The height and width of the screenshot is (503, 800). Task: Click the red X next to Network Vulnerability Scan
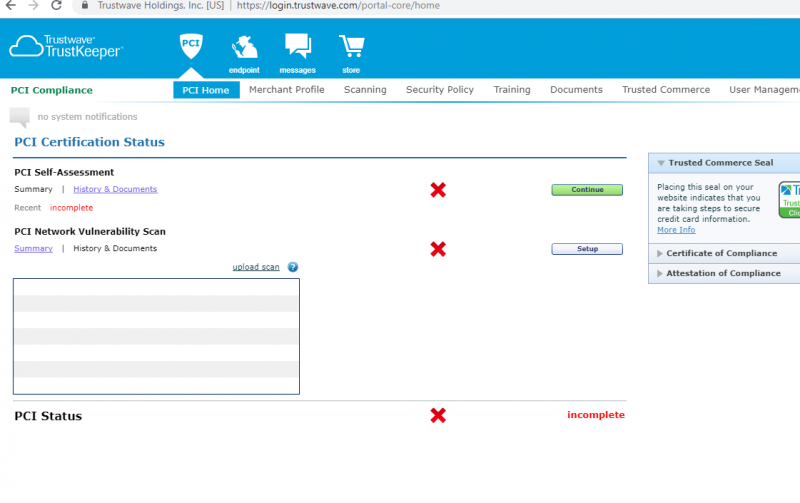click(438, 249)
